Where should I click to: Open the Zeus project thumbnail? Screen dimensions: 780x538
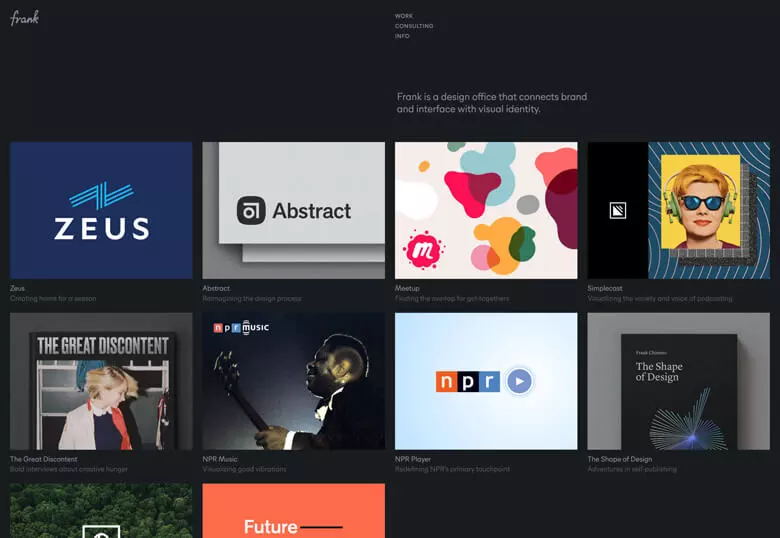101,210
